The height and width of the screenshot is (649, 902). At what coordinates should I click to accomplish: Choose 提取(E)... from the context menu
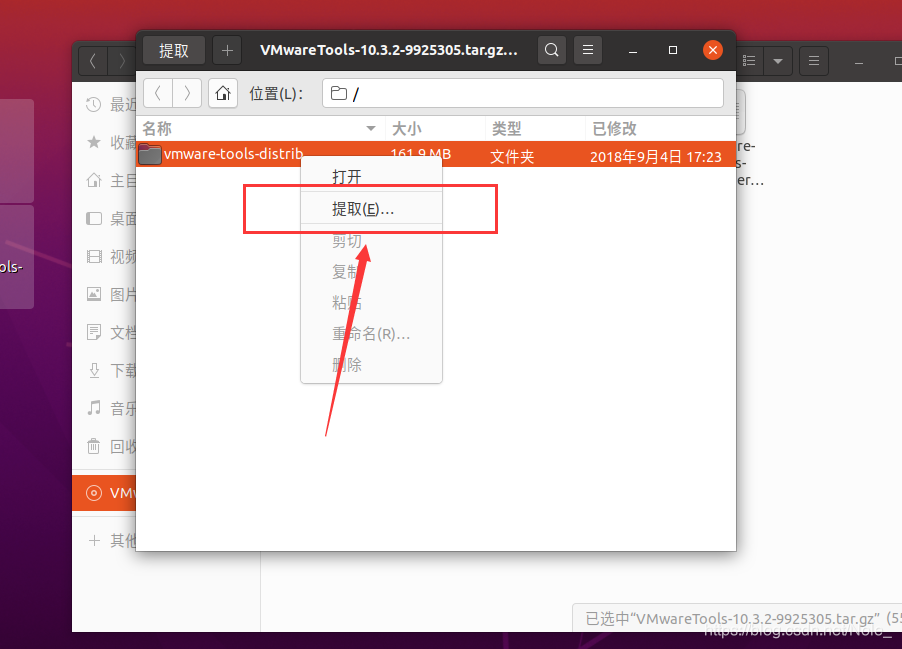coord(371,208)
